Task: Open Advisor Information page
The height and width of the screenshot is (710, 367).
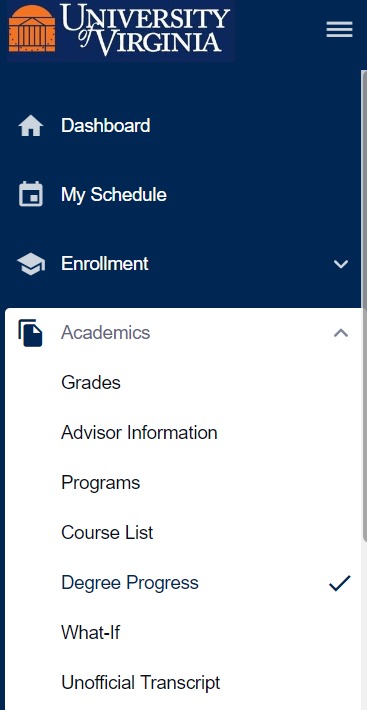Action: (x=139, y=433)
